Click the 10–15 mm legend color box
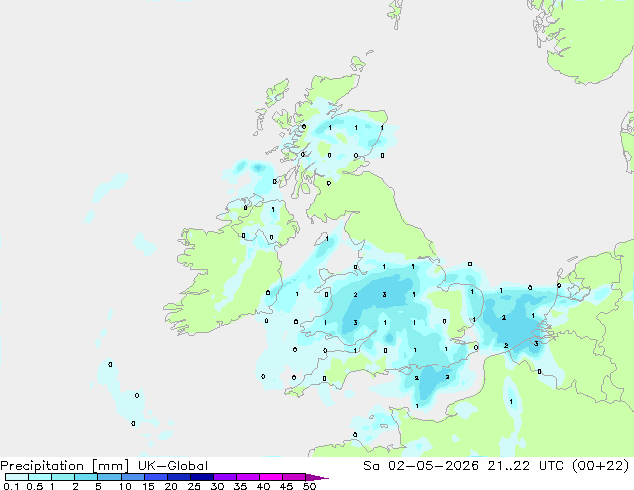 point(133,477)
